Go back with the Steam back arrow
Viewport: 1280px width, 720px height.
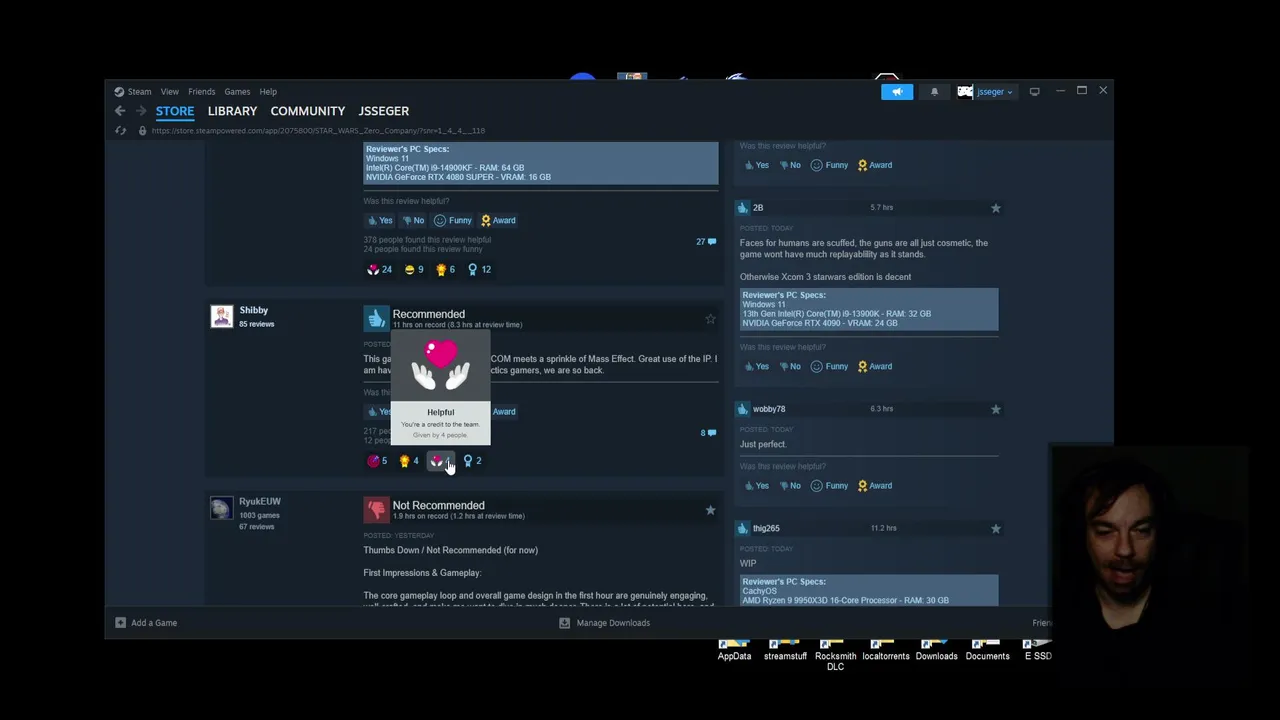tap(120, 111)
